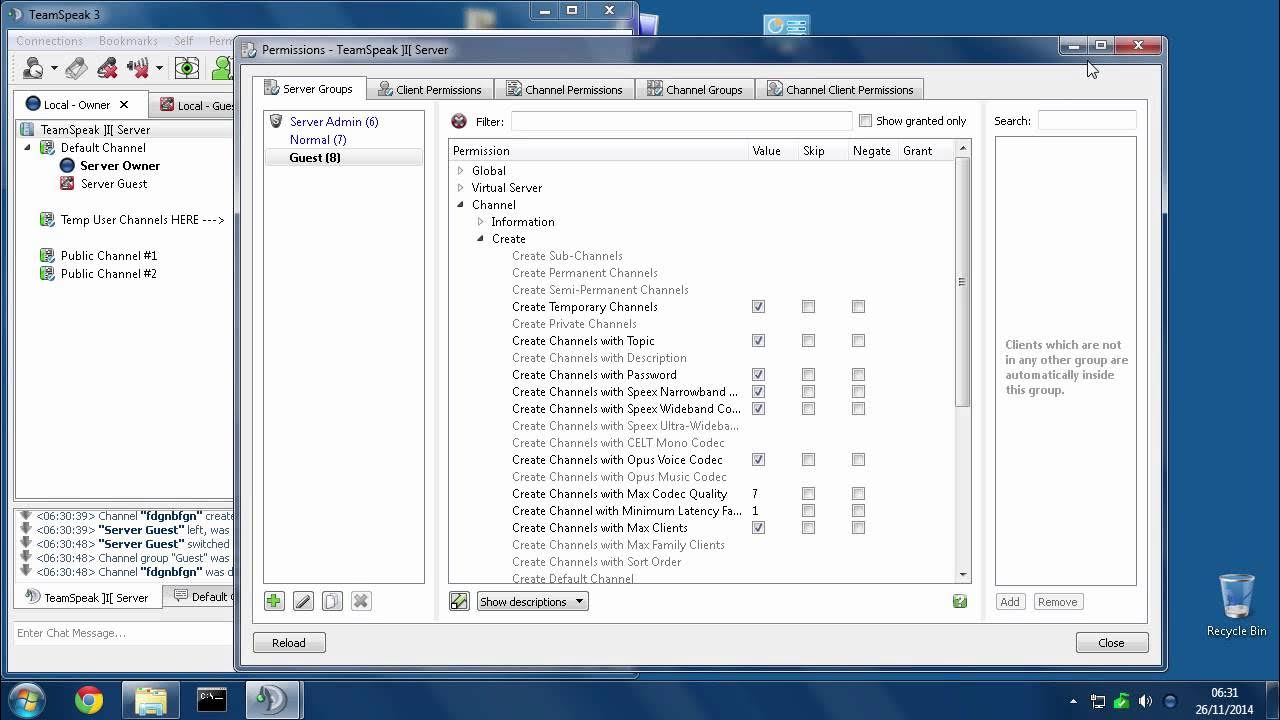Click the Public Channel #2 icon
Screen dimensions: 1280x720
tap(47, 274)
